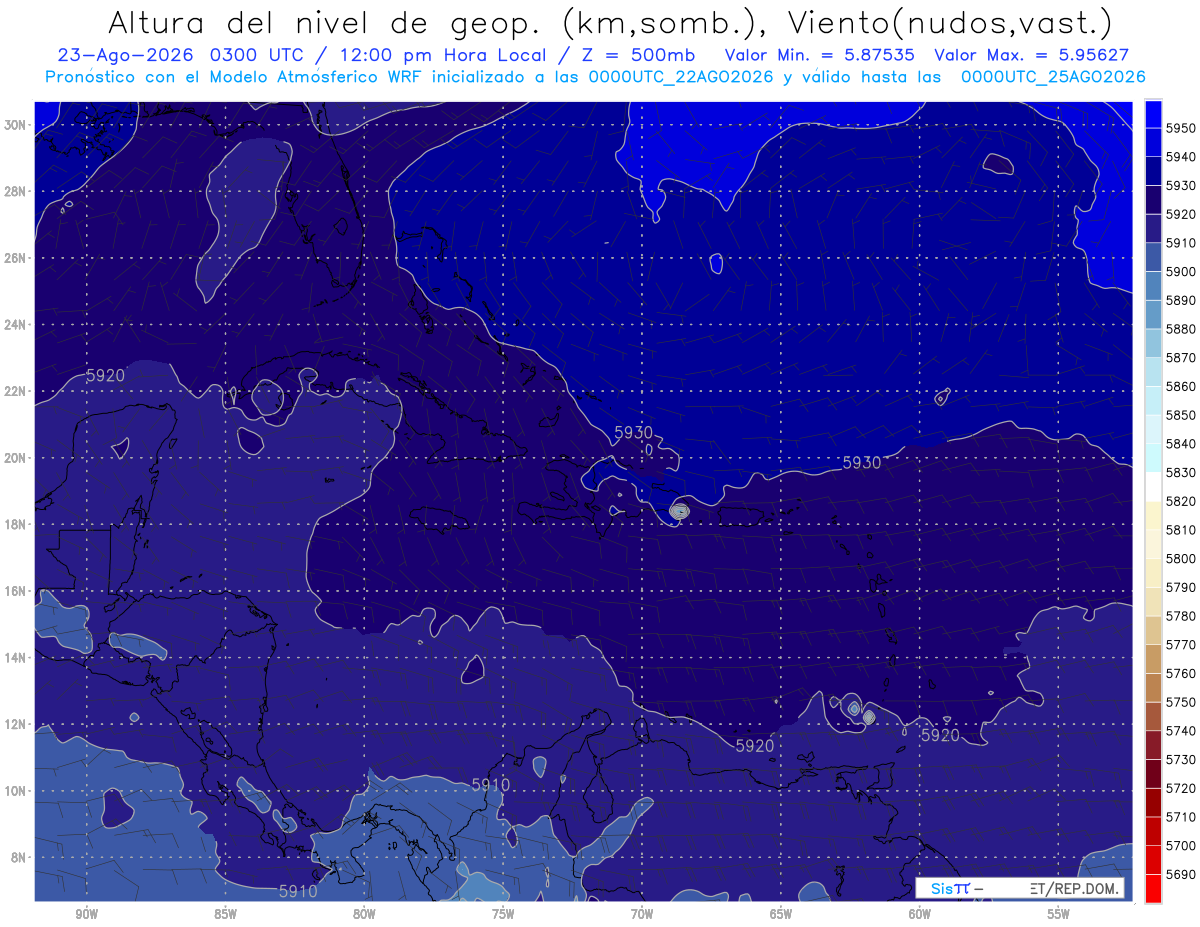Select the dark red band between 5730 and 5720
Viewport: 1200px width, 927px height.
point(1153,774)
